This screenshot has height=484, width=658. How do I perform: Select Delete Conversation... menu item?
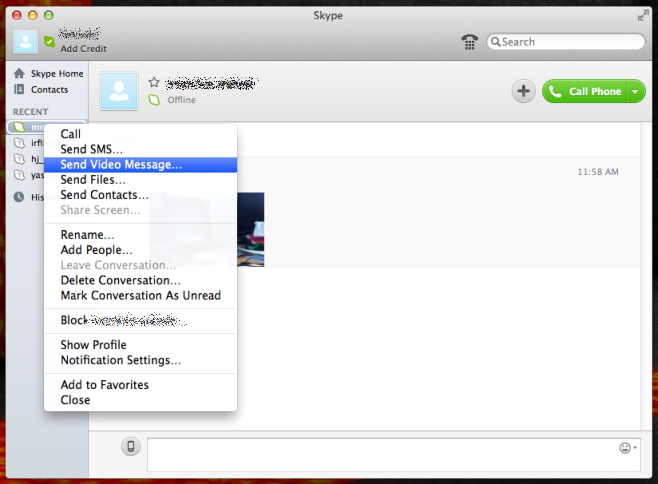point(141,280)
